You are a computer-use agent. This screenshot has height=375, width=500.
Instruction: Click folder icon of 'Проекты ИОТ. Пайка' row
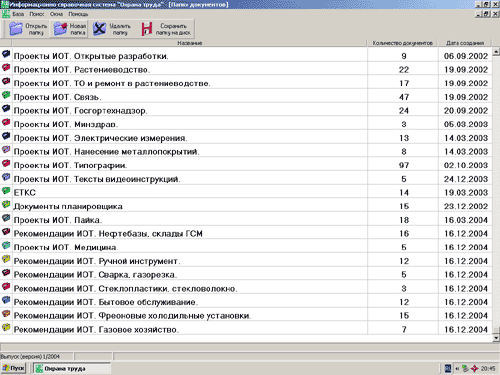6,218
